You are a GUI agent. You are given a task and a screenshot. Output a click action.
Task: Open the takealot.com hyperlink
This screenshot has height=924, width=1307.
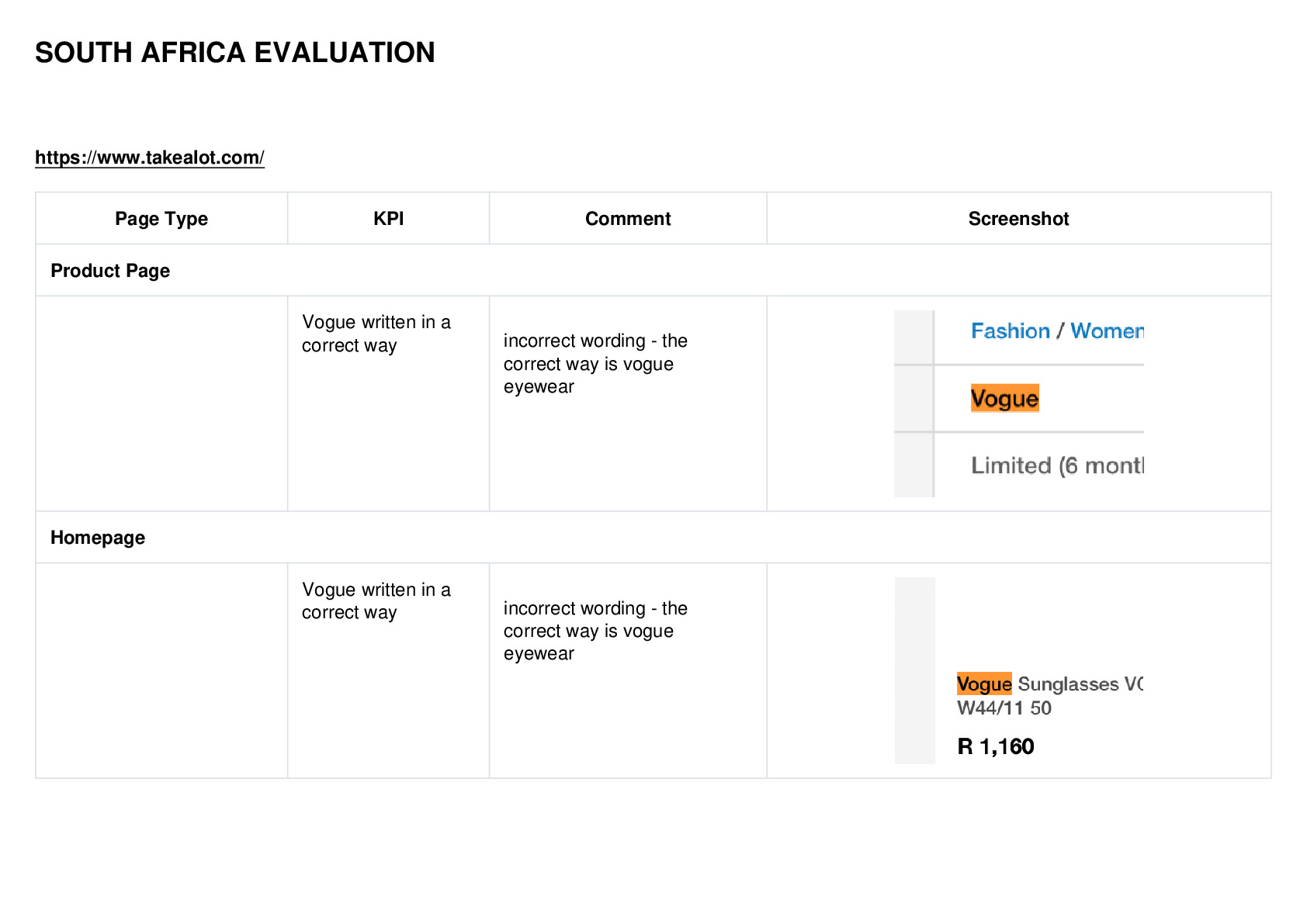[x=150, y=157]
